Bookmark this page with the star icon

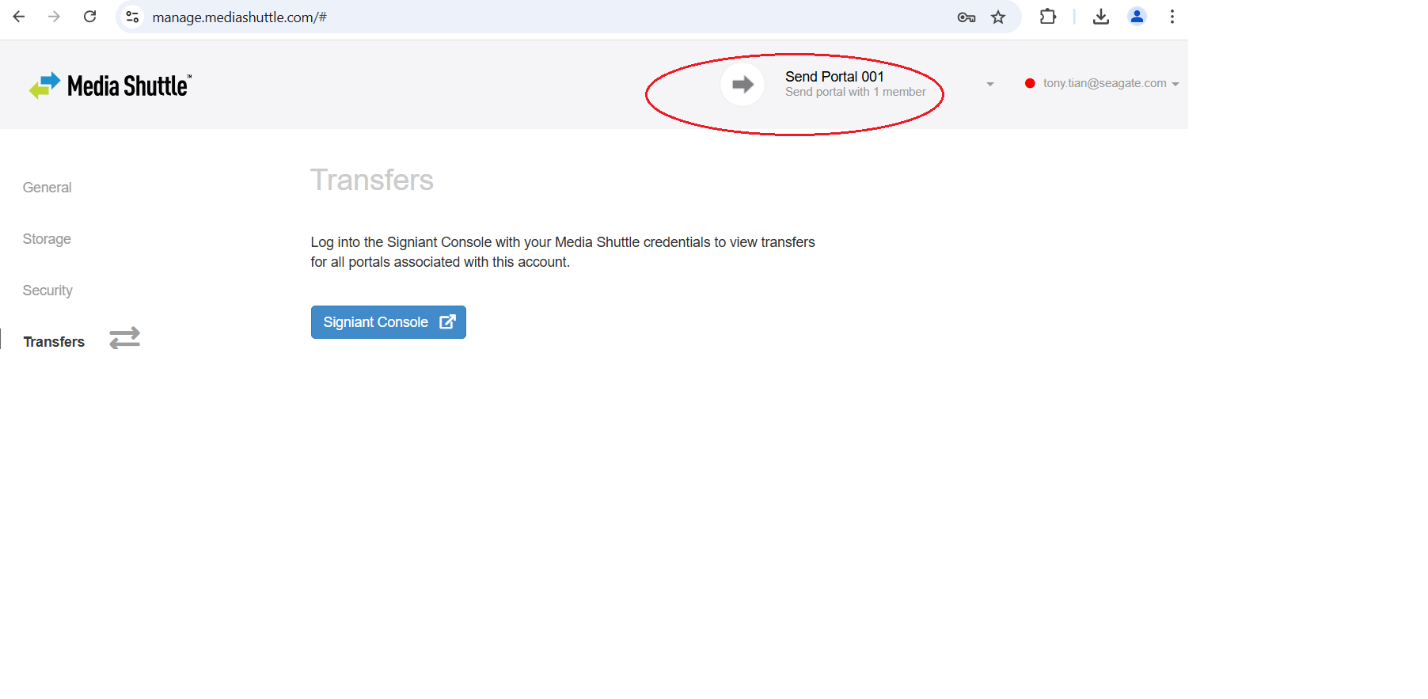coord(998,17)
